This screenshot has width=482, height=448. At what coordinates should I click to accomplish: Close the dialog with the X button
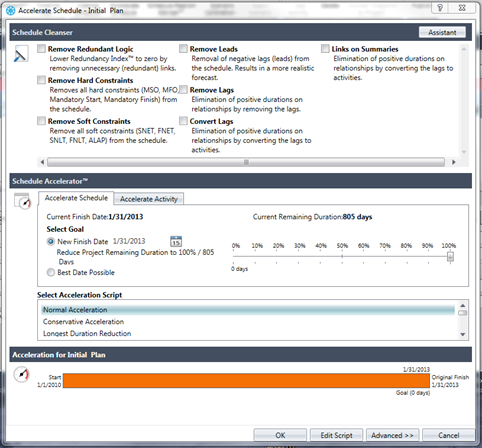click(462, 8)
